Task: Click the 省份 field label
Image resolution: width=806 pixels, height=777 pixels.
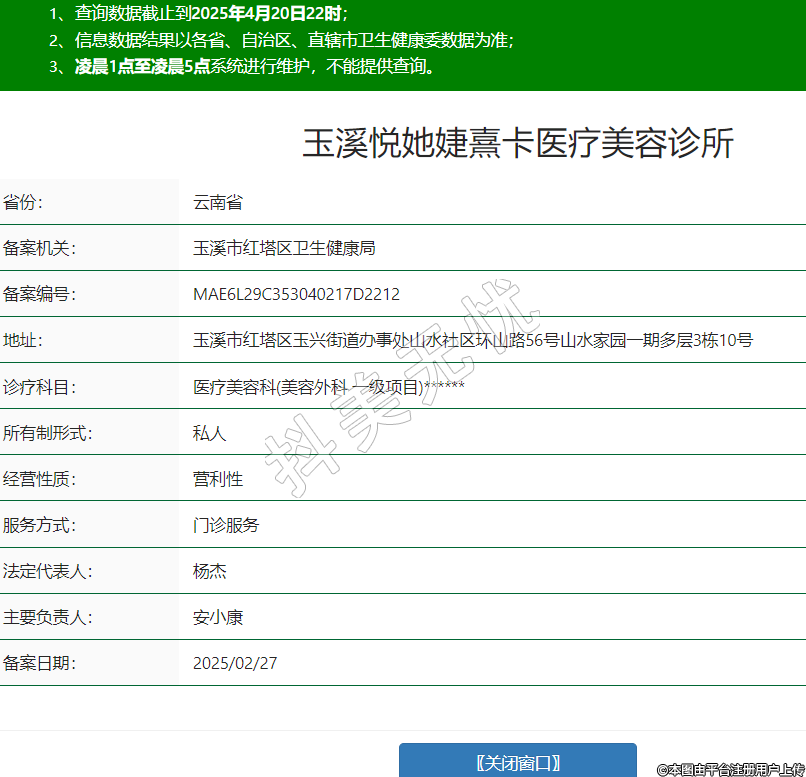Action: coord(23,202)
